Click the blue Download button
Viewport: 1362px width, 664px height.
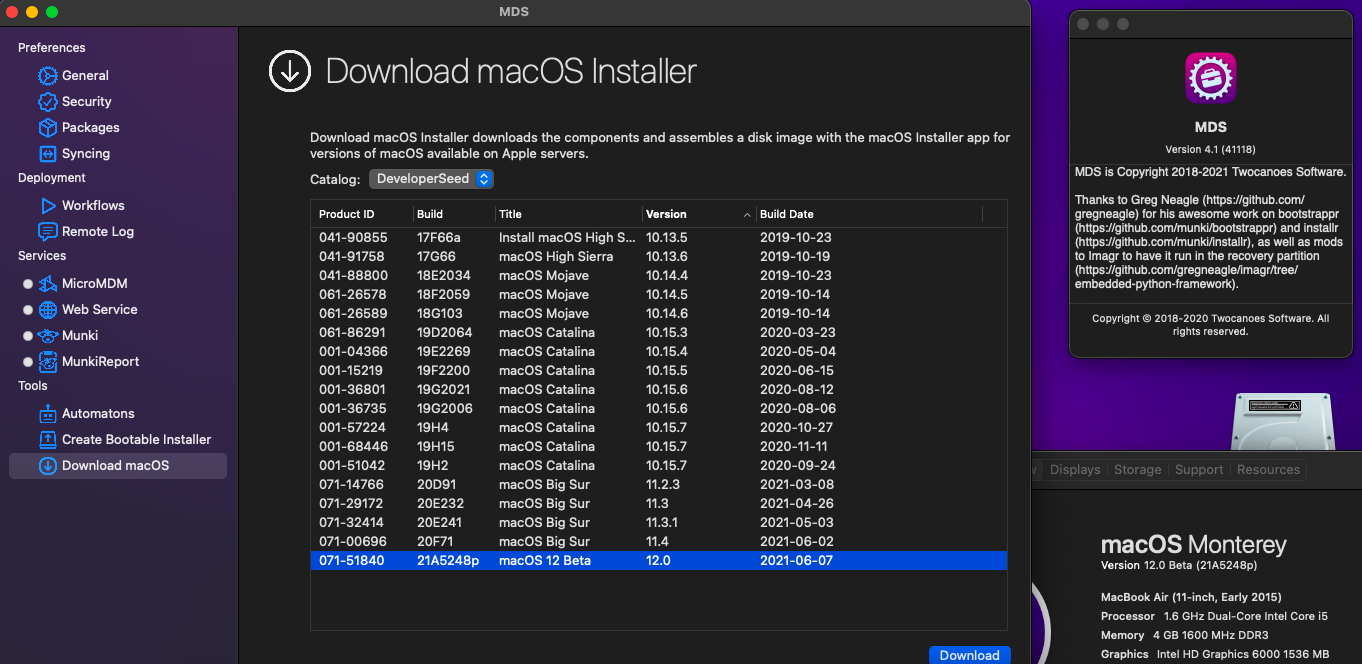pyautogui.click(x=969, y=655)
